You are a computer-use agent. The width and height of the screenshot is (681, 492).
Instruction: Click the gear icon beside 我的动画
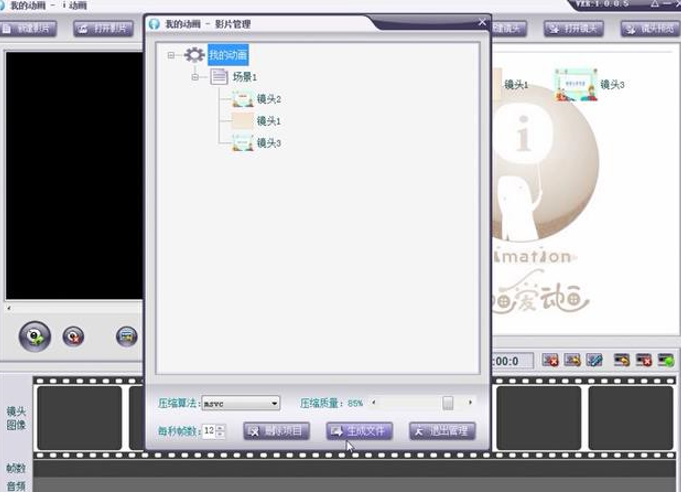194,55
